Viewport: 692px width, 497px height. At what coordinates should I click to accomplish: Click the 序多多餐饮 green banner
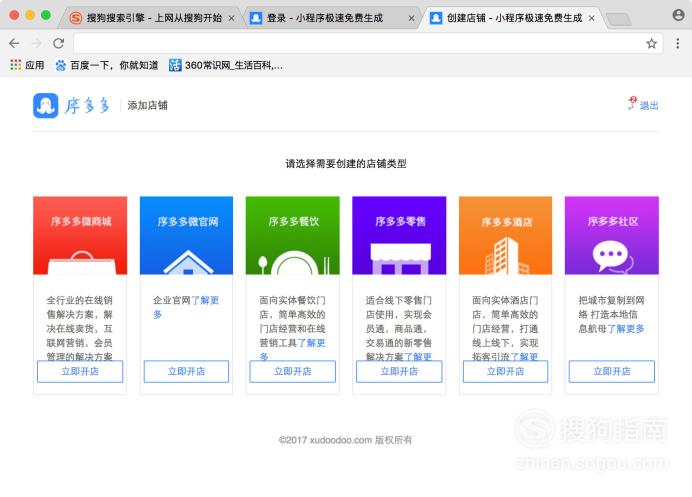293,235
